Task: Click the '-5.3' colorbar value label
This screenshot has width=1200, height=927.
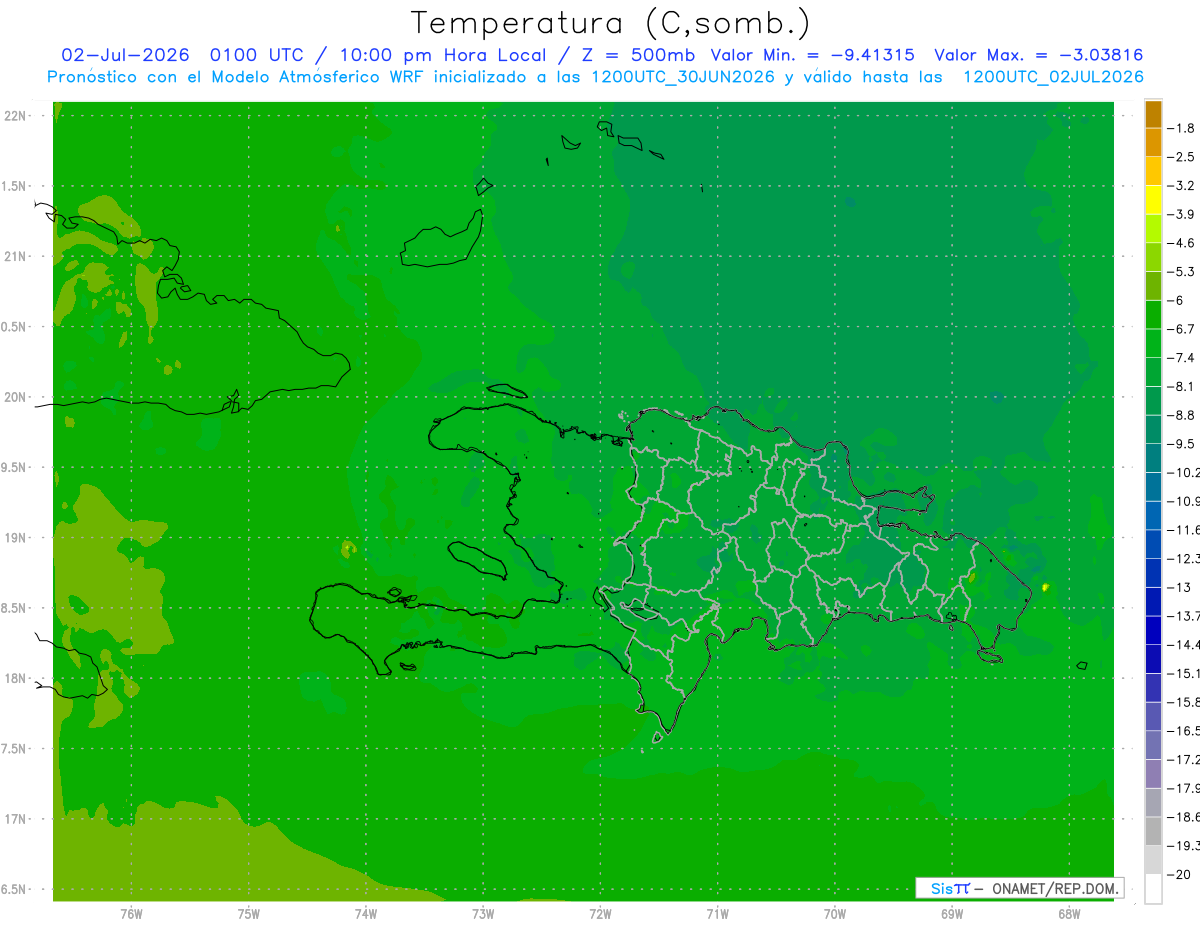Action: coord(1181,272)
